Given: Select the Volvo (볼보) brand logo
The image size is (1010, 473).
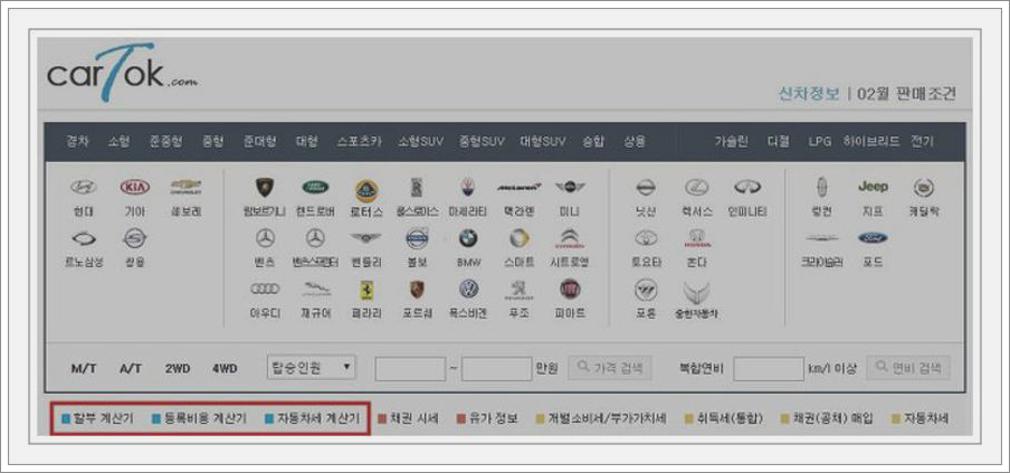Looking at the screenshot, I should click(417, 239).
